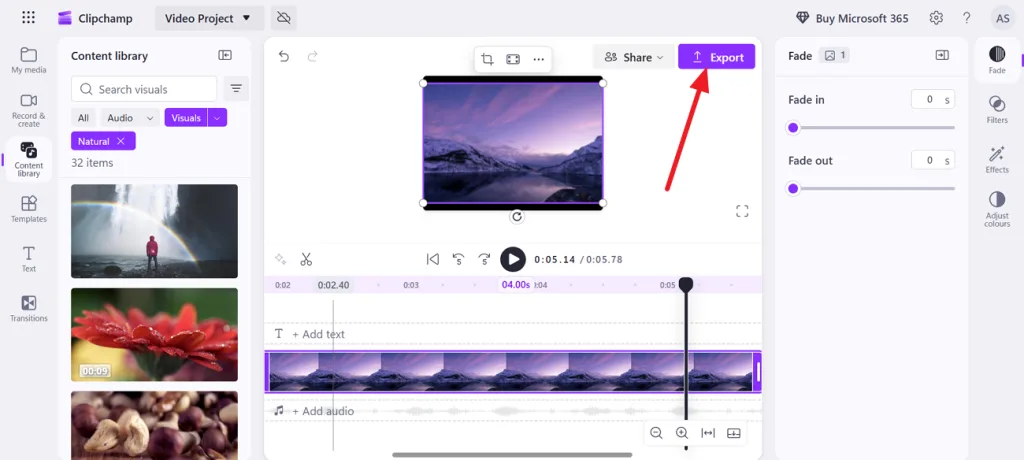Skip to the start of the video
Screen dimensions: 1024x460
432,259
